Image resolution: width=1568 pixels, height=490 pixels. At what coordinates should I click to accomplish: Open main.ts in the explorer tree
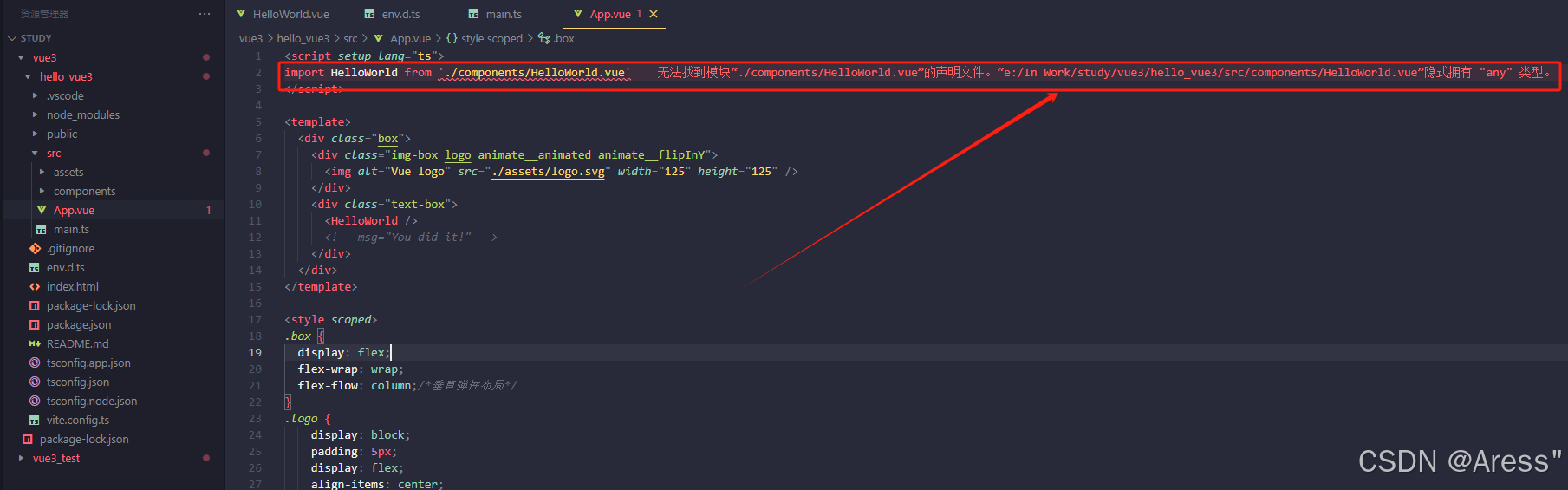click(71, 229)
